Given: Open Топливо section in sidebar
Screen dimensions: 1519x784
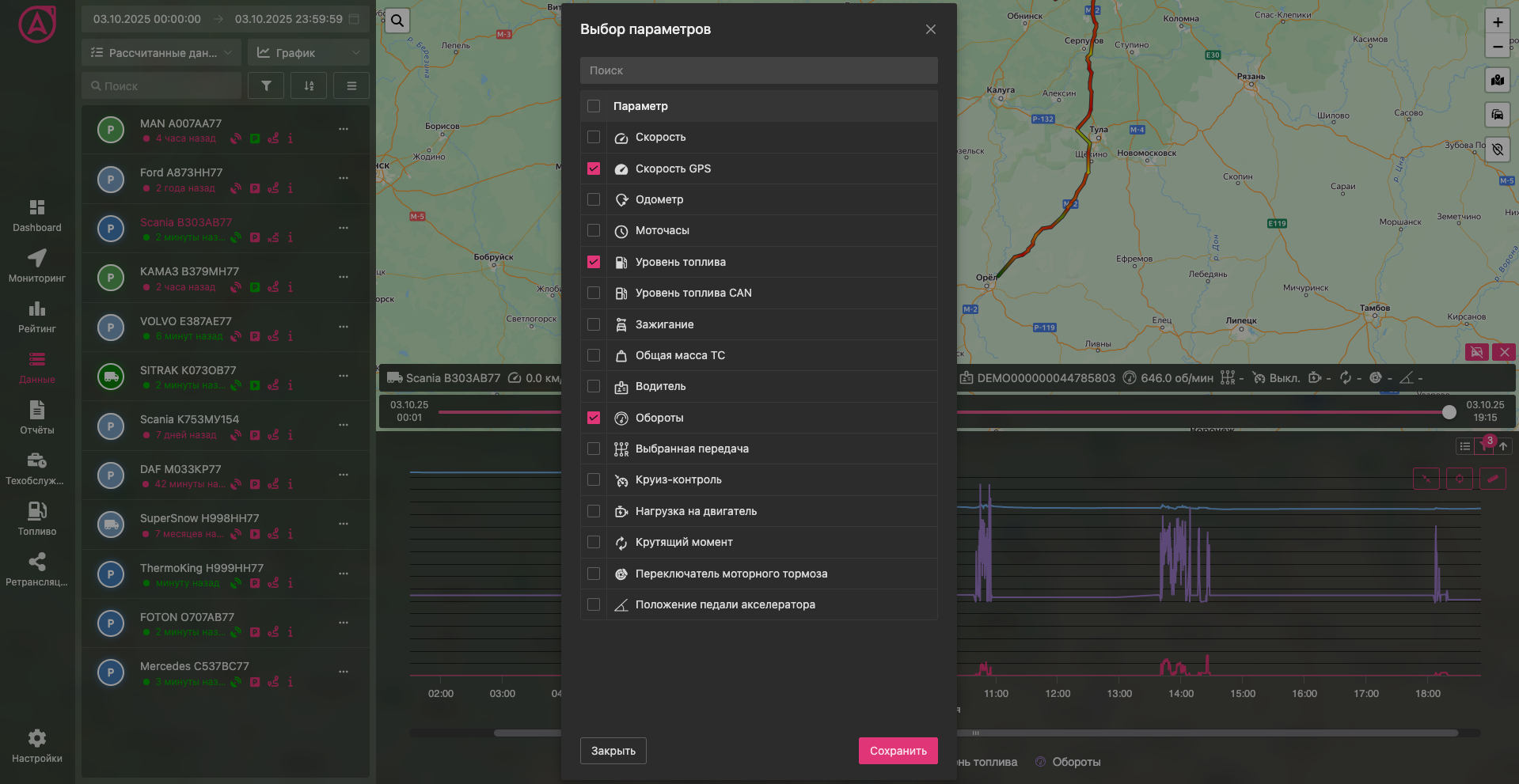Looking at the screenshot, I should coord(37,518).
